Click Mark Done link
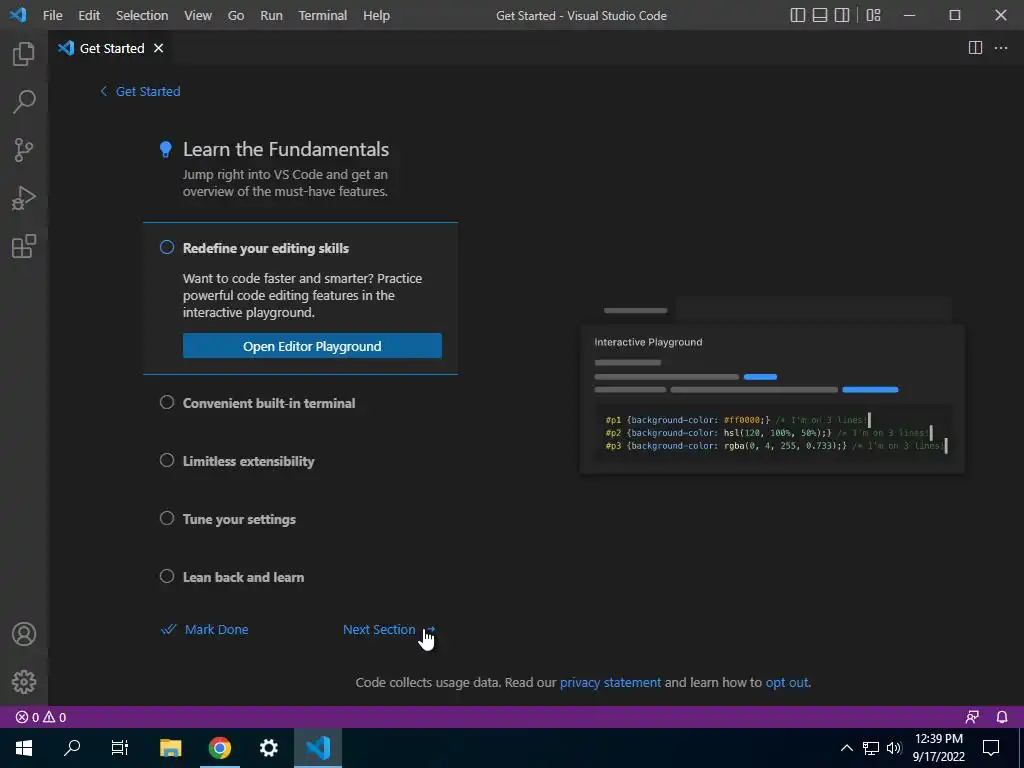 pyautogui.click(x=204, y=630)
